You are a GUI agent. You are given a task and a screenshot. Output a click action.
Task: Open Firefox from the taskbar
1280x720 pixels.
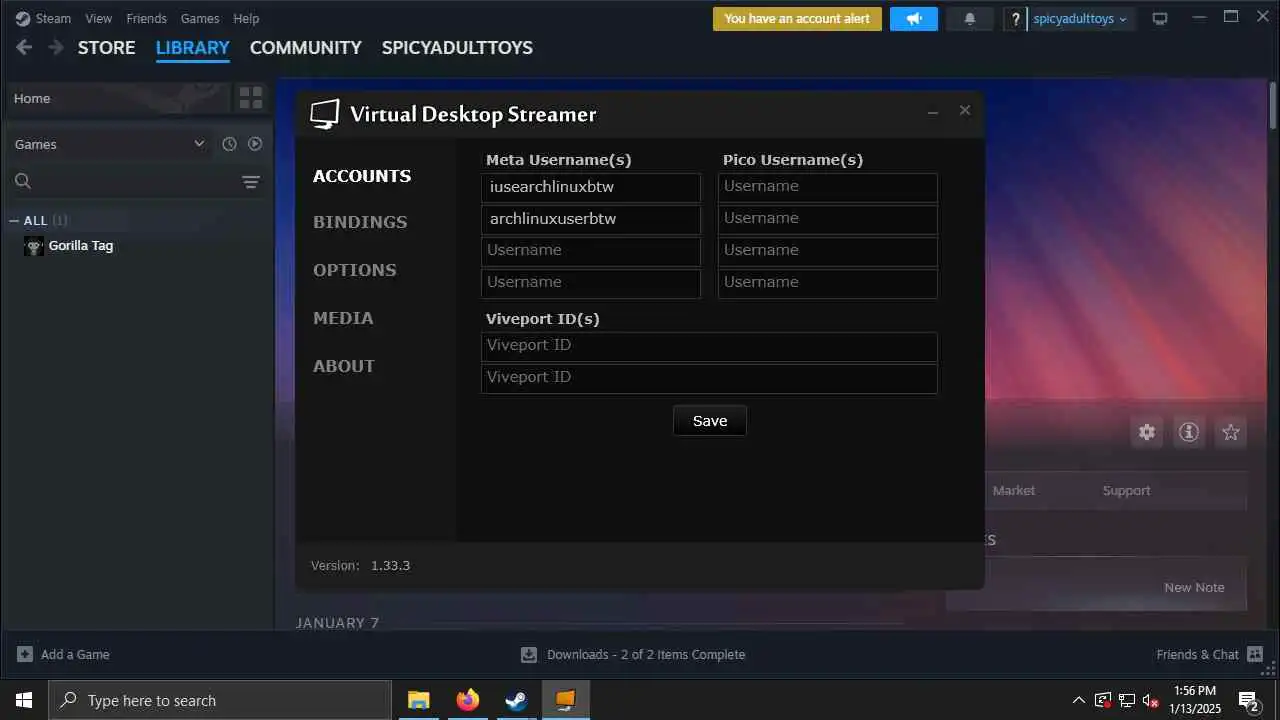click(467, 700)
